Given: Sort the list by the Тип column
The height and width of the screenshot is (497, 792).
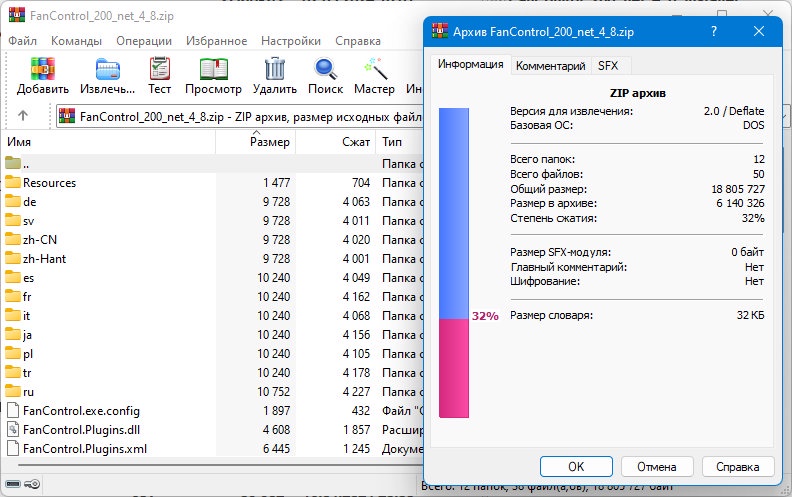Looking at the screenshot, I should pyautogui.click(x=400, y=142).
